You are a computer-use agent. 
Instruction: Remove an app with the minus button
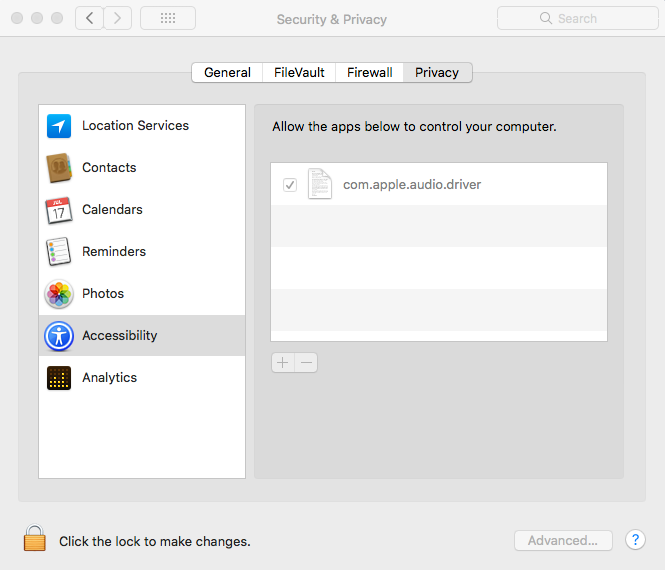(306, 363)
